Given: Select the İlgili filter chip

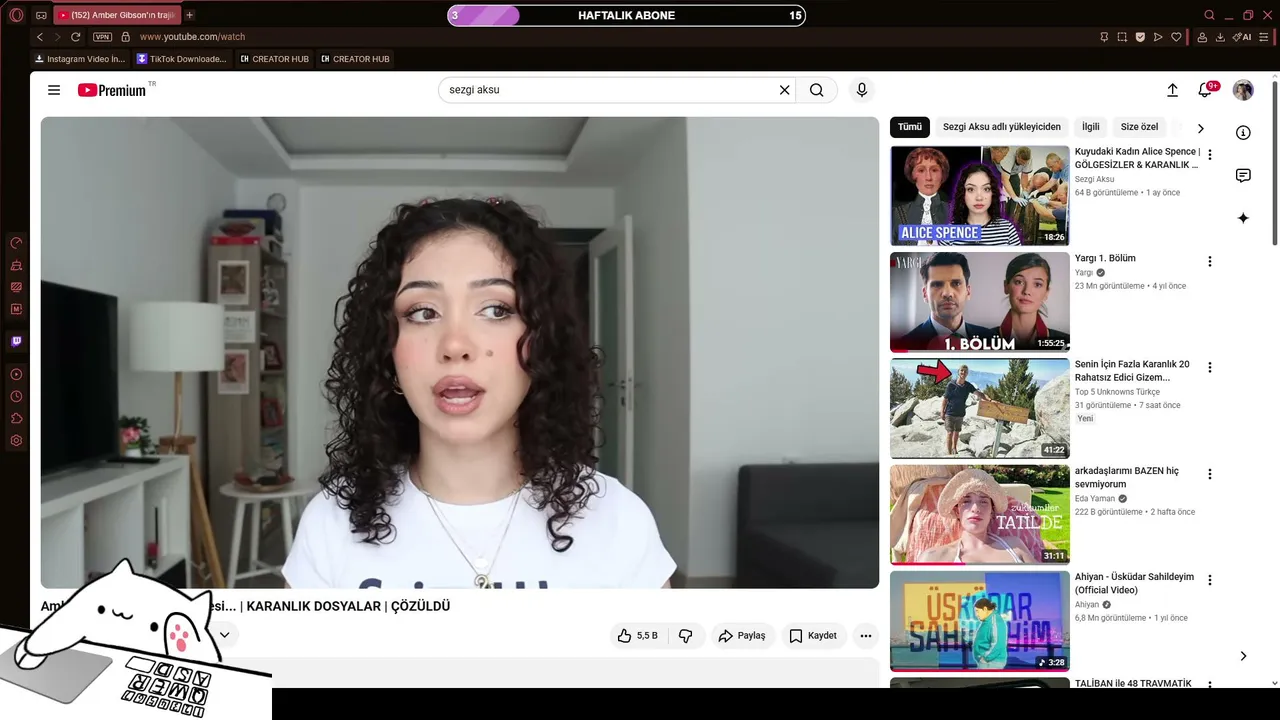Looking at the screenshot, I should [1091, 127].
